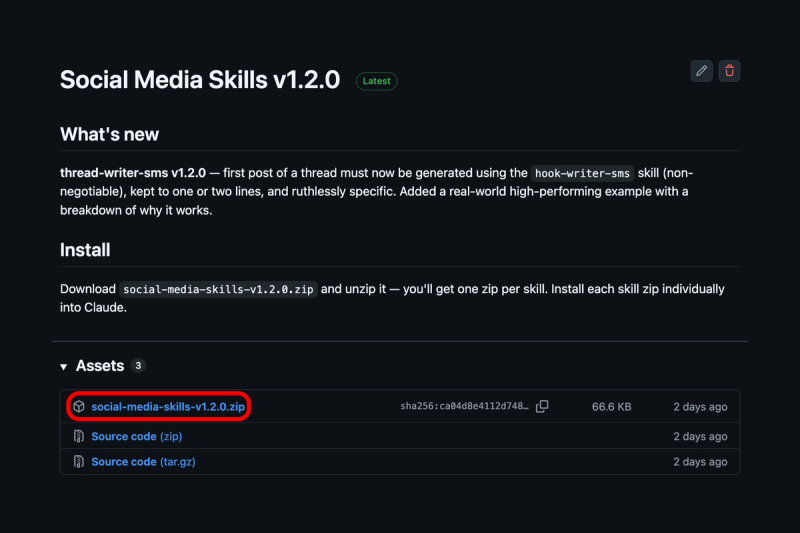The image size is (800, 533).
Task: Click the hook-writer-sms code snippet
Action: [582, 173]
